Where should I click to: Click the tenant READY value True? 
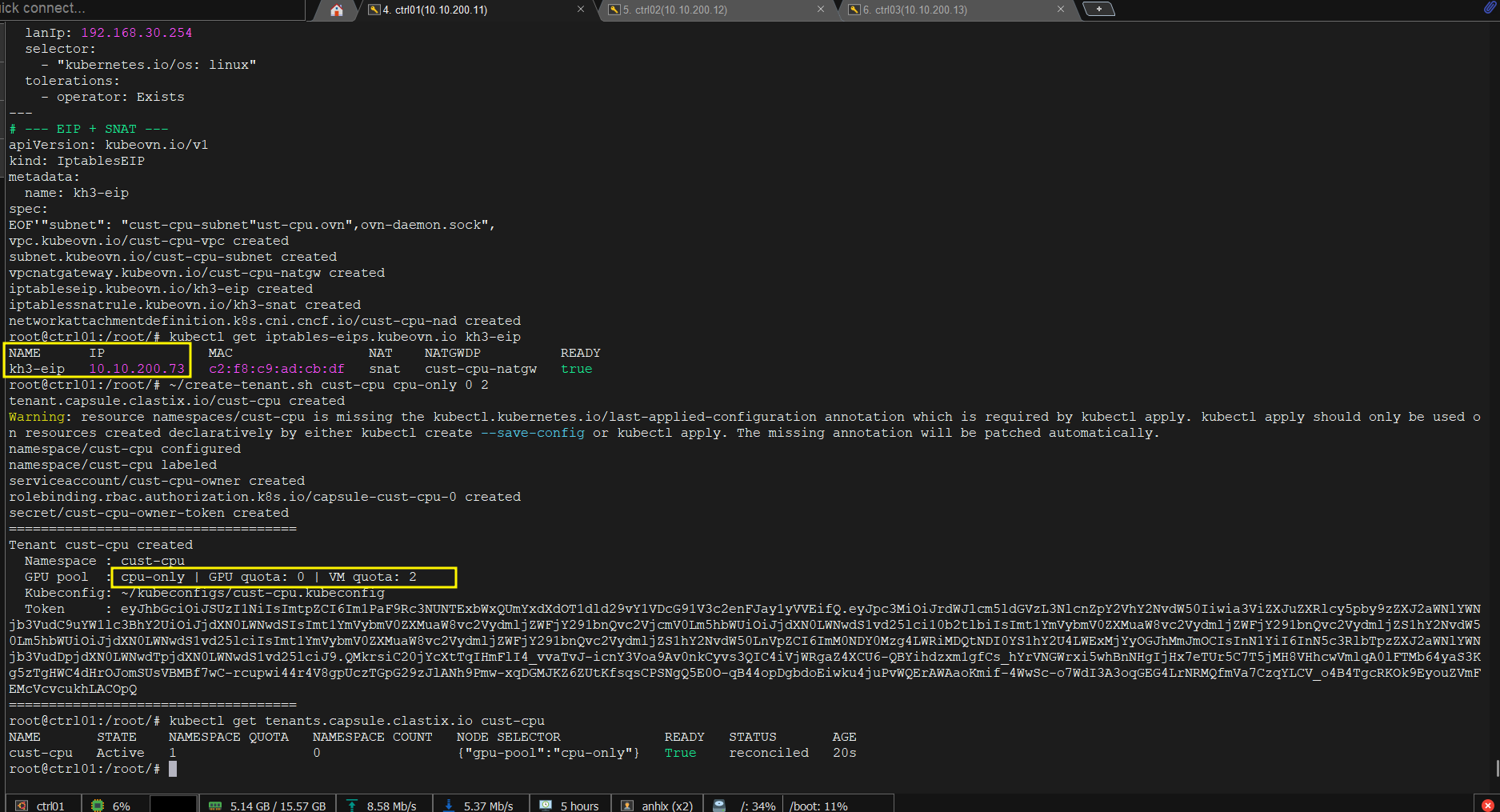coord(681,753)
